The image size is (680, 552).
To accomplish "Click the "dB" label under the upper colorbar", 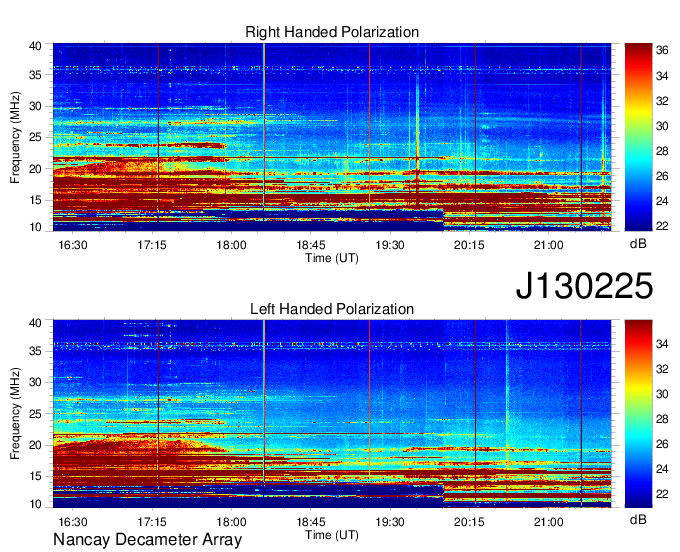I will pyautogui.click(x=638, y=244).
